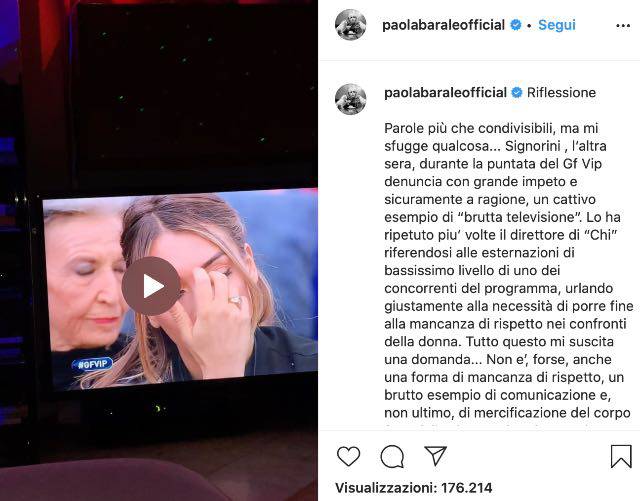
Task: Share post via paper plane icon
Action: [x=436, y=456]
